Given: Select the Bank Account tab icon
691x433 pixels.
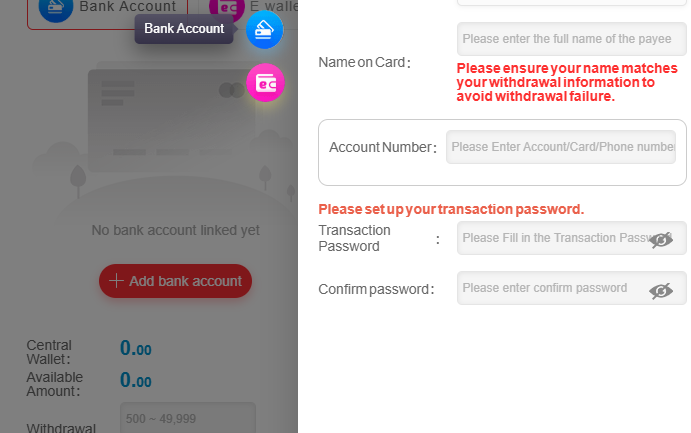Looking at the screenshot, I should (56, 7).
